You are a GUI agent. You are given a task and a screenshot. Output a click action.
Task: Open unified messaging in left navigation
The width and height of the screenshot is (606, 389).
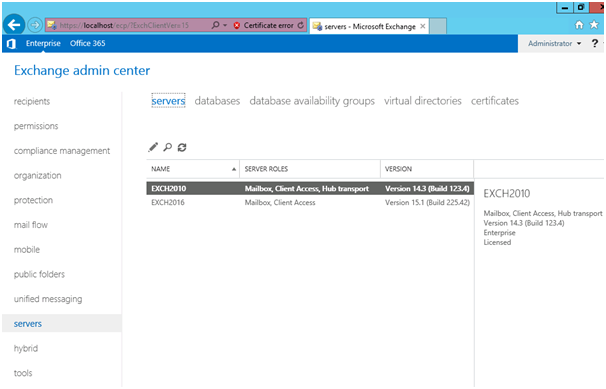48,299
